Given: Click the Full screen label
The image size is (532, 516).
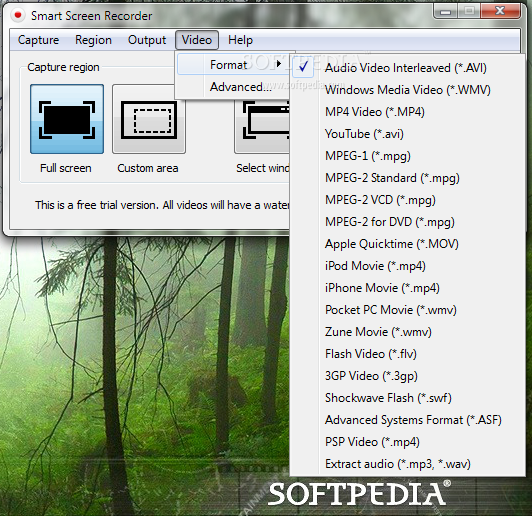Looking at the screenshot, I should [x=66, y=168].
